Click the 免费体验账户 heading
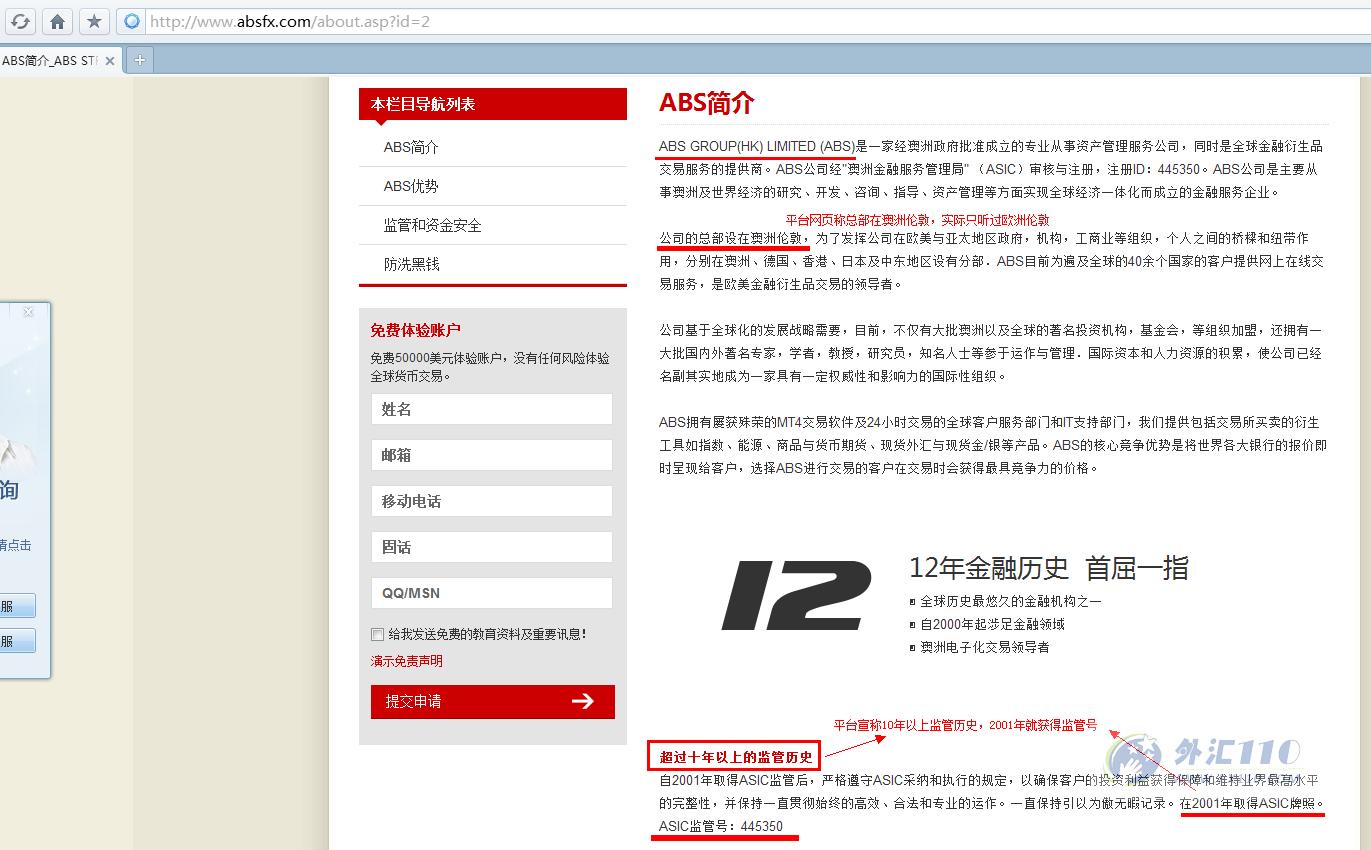The height and width of the screenshot is (850, 1371). (416, 330)
